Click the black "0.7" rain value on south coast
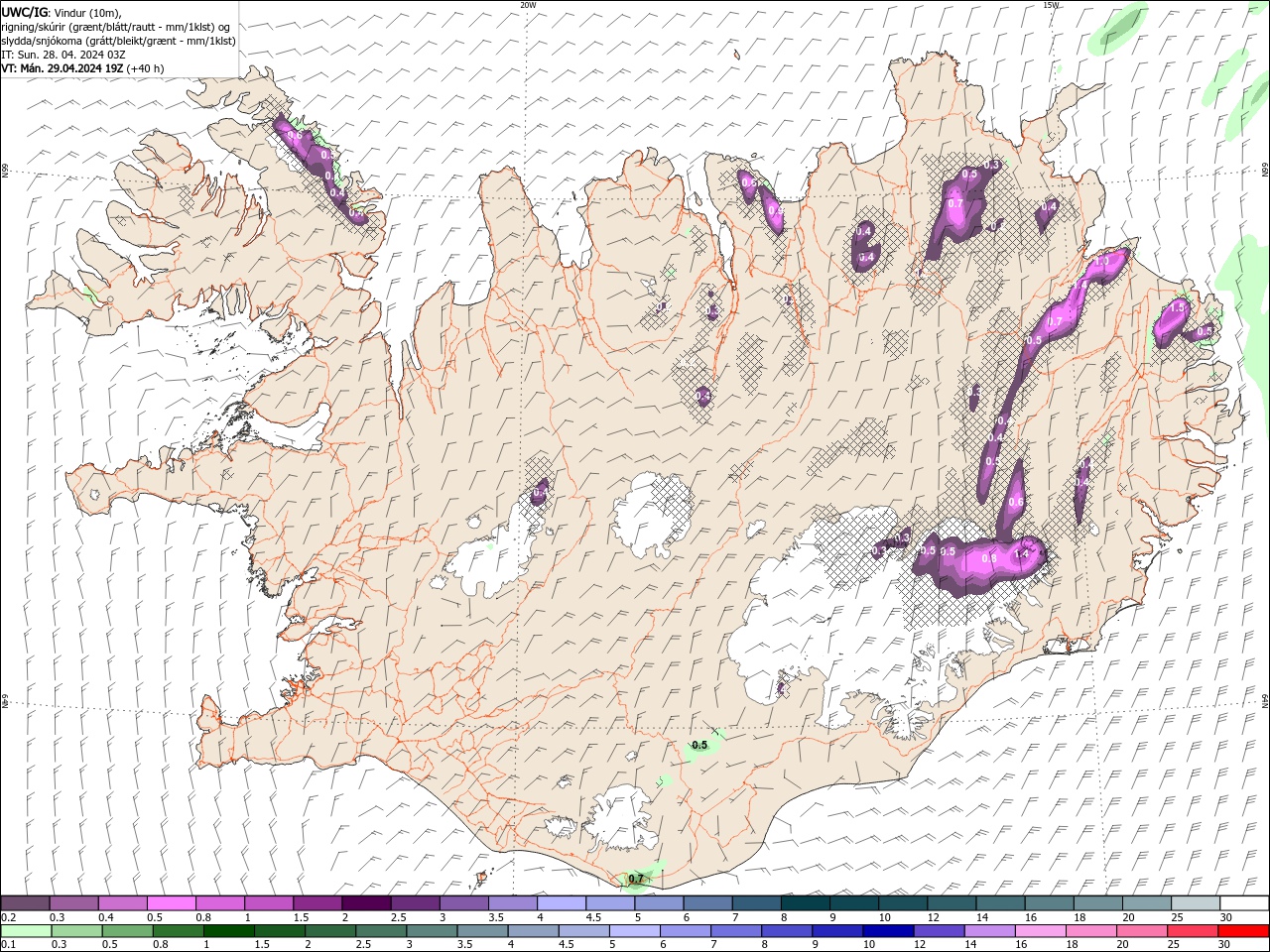 pyautogui.click(x=637, y=879)
